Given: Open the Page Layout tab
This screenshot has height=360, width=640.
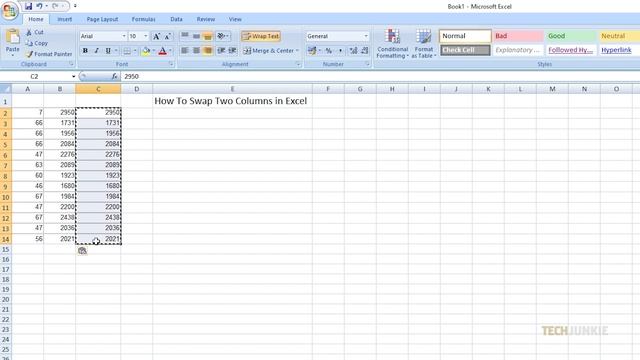Looking at the screenshot, I should 102,19.
